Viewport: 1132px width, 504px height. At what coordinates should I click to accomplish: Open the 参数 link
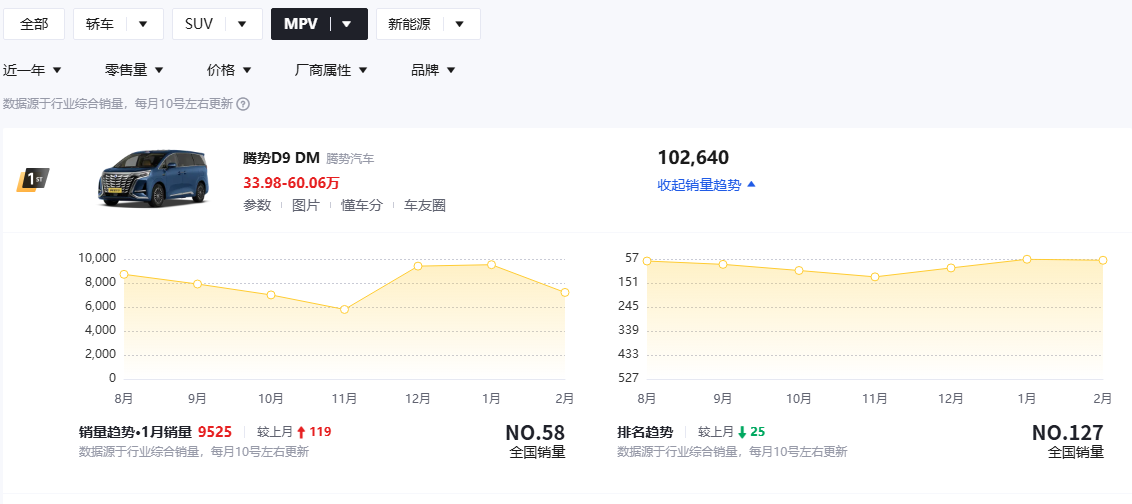[257, 205]
